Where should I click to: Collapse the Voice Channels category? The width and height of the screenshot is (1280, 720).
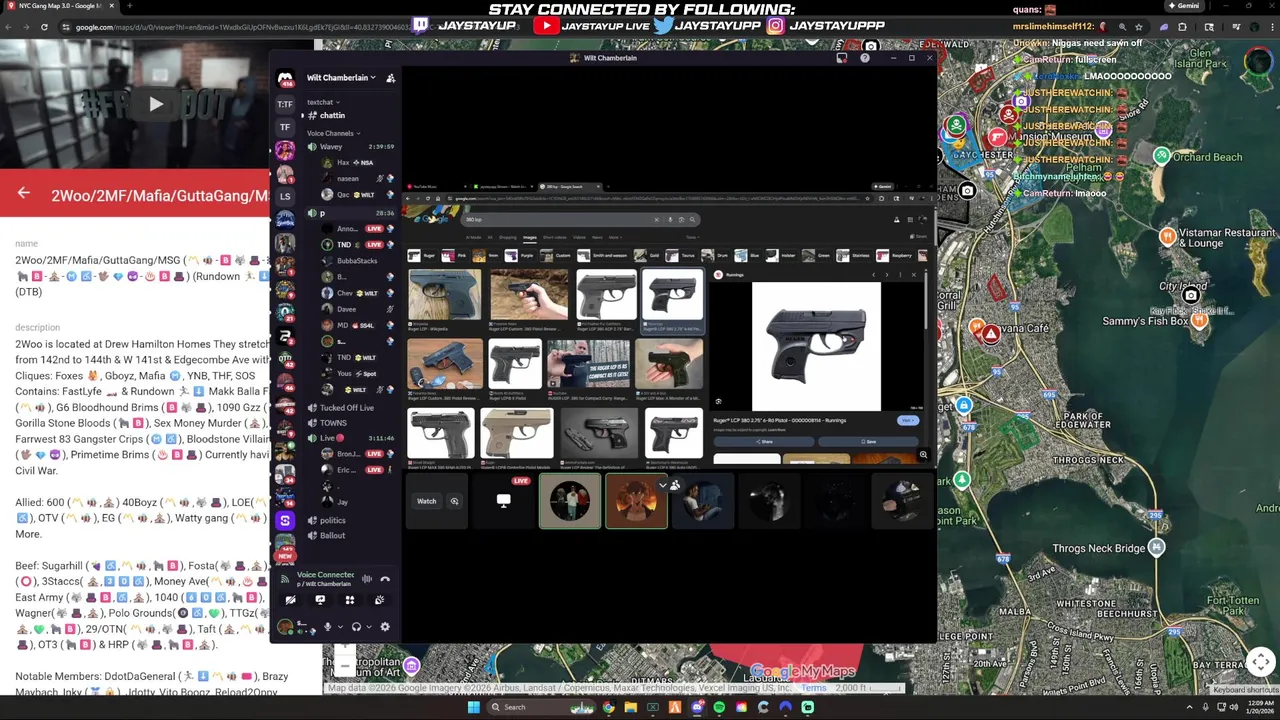click(333, 133)
